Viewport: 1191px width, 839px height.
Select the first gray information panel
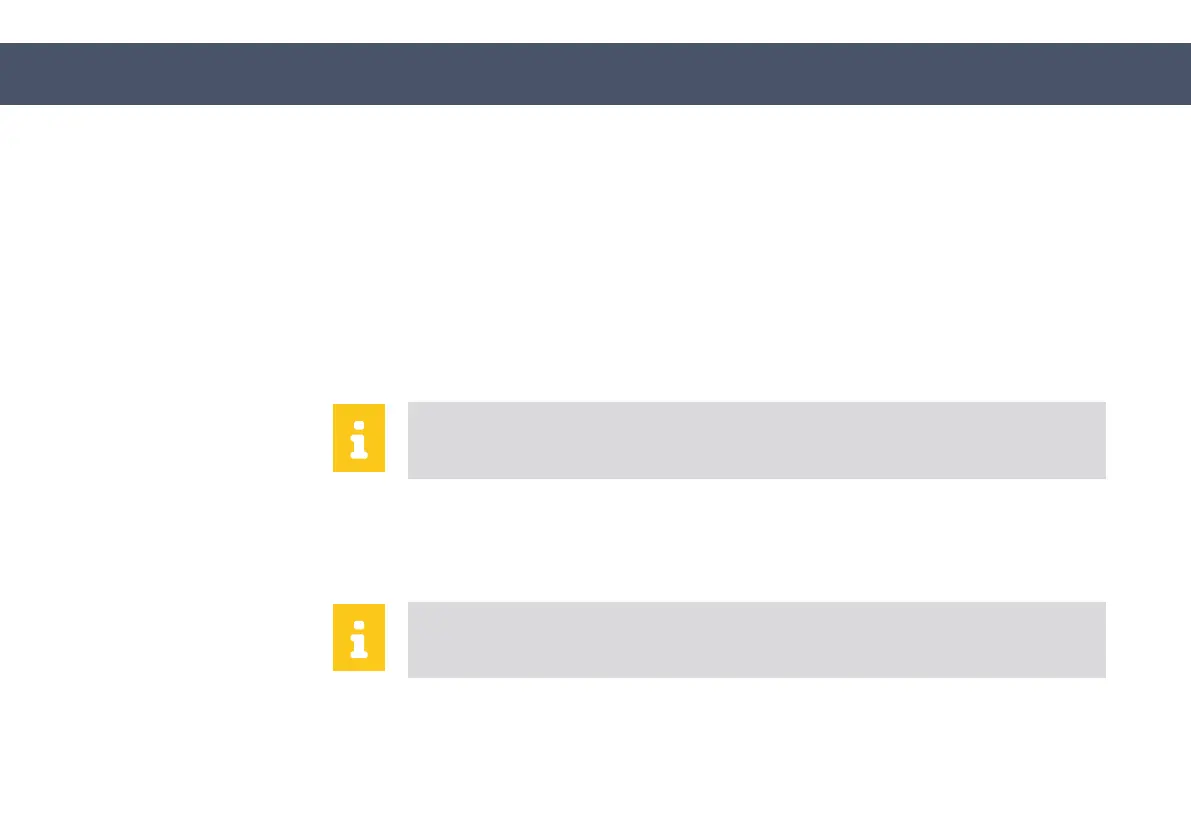[756, 440]
